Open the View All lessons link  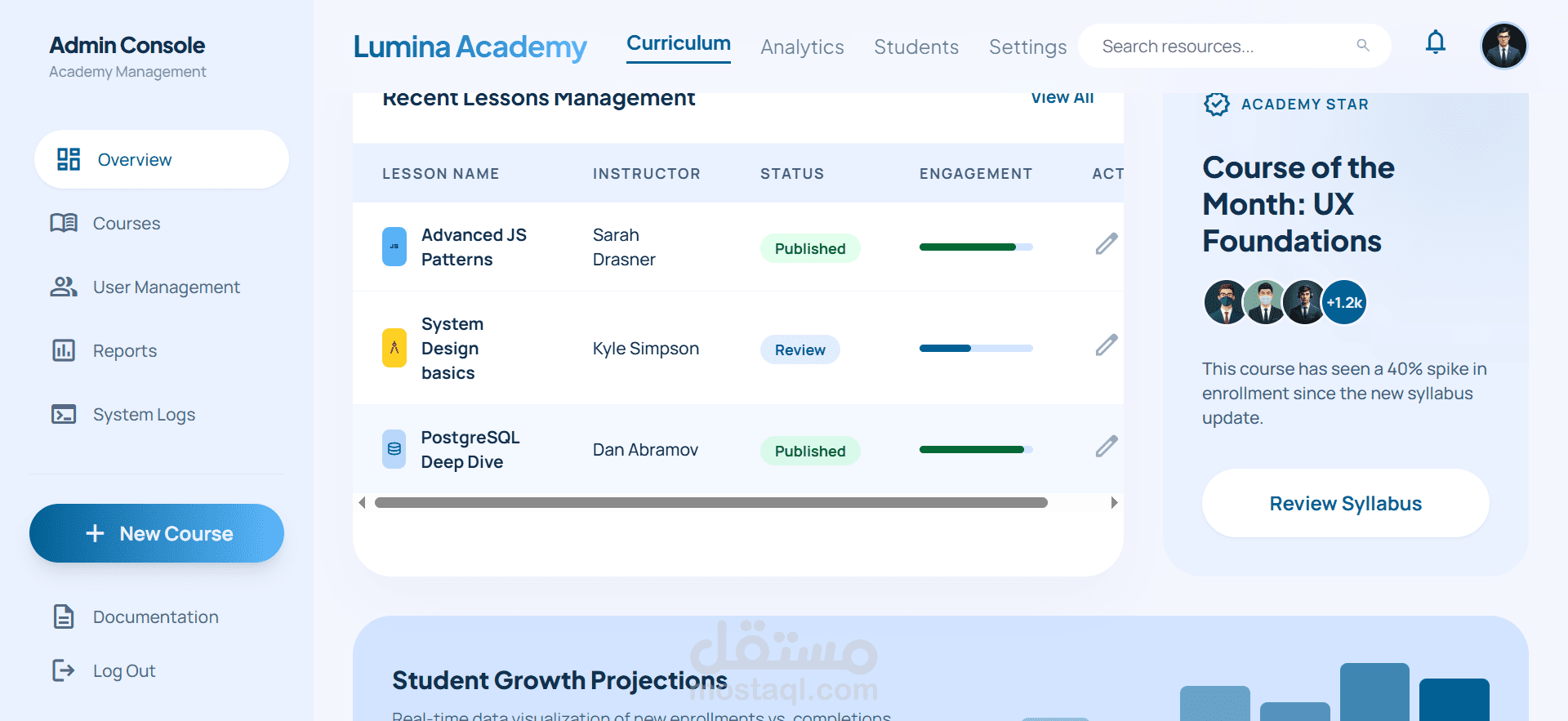pyautogui.click(x=1062, y=98)
